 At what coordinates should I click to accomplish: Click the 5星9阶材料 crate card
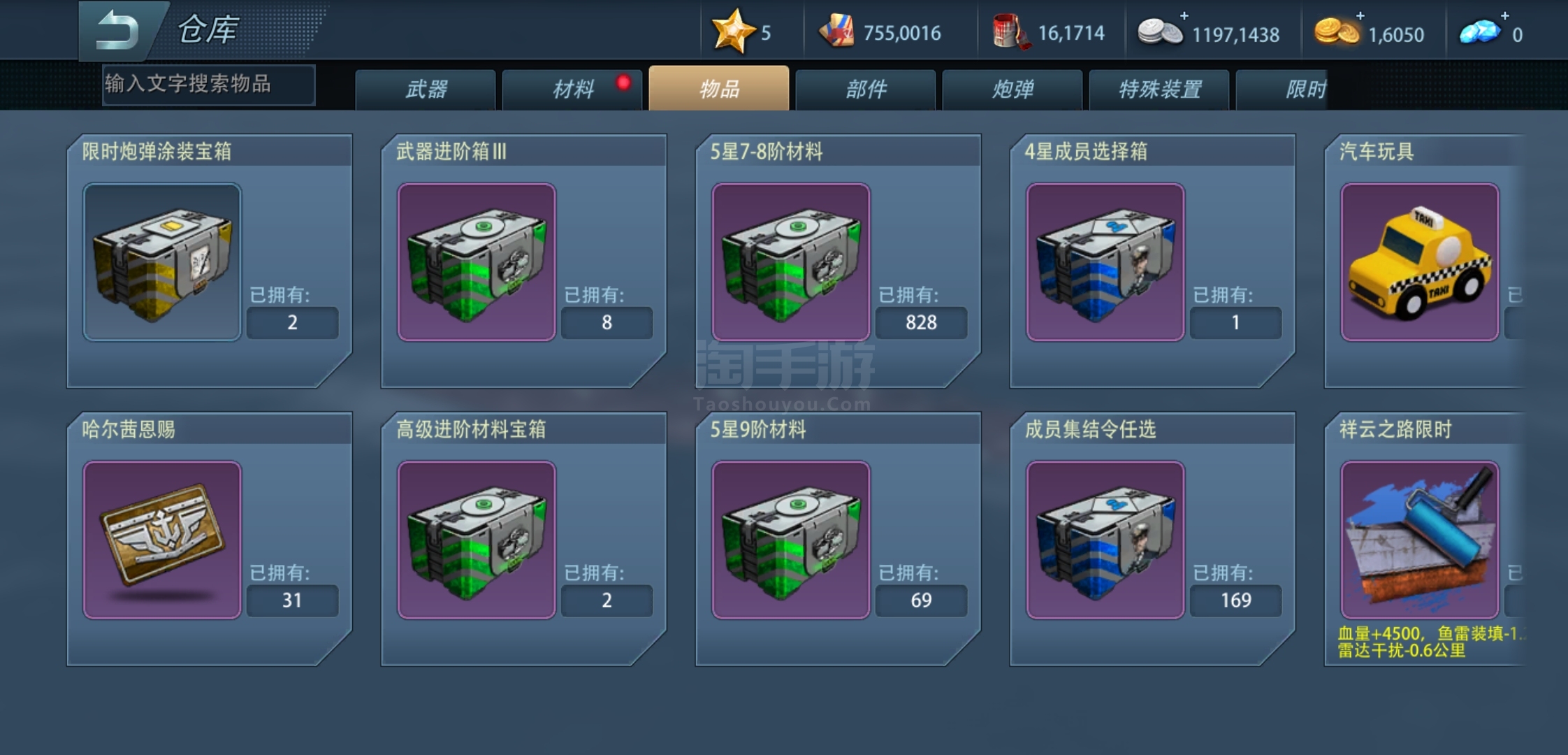click(839, 538)
